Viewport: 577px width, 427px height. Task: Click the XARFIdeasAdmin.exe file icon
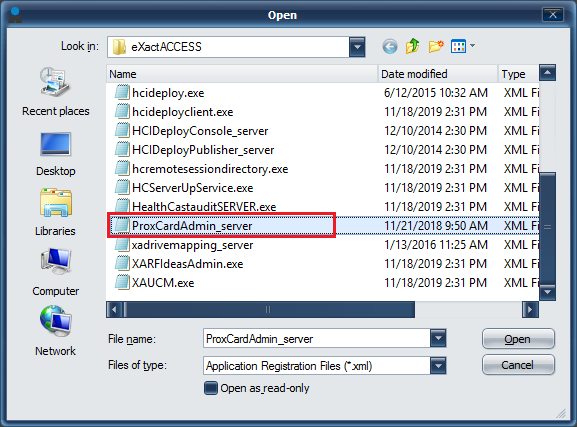pos(122,264)
